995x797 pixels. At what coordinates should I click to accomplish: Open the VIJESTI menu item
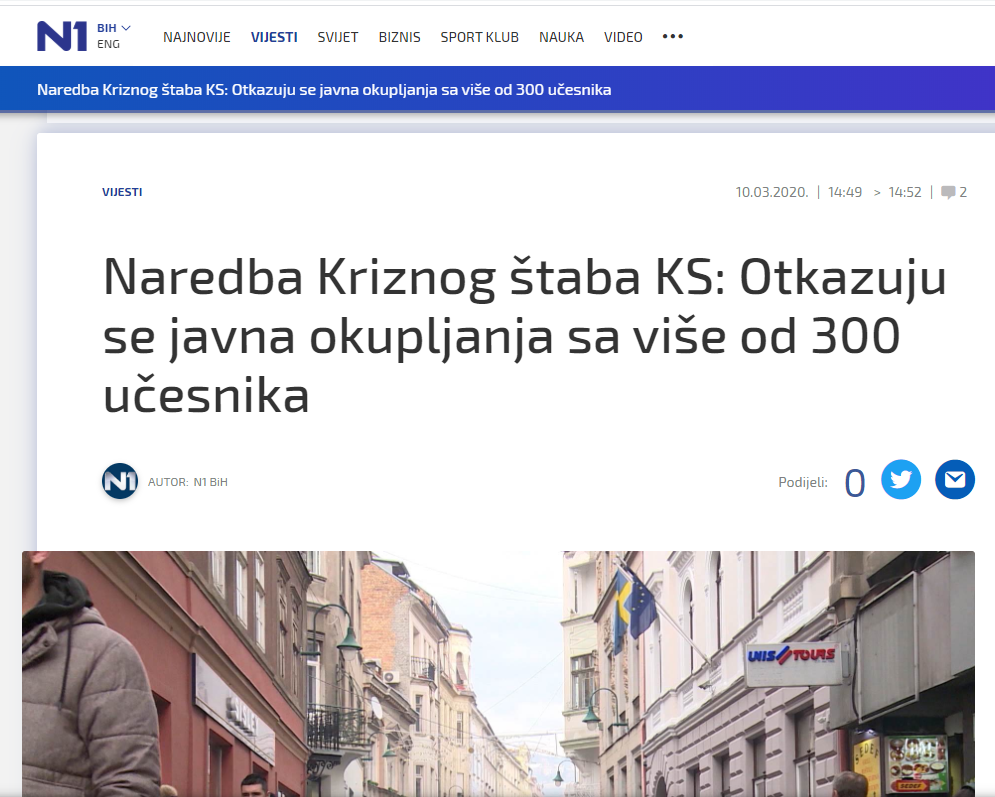coord(274,37)
